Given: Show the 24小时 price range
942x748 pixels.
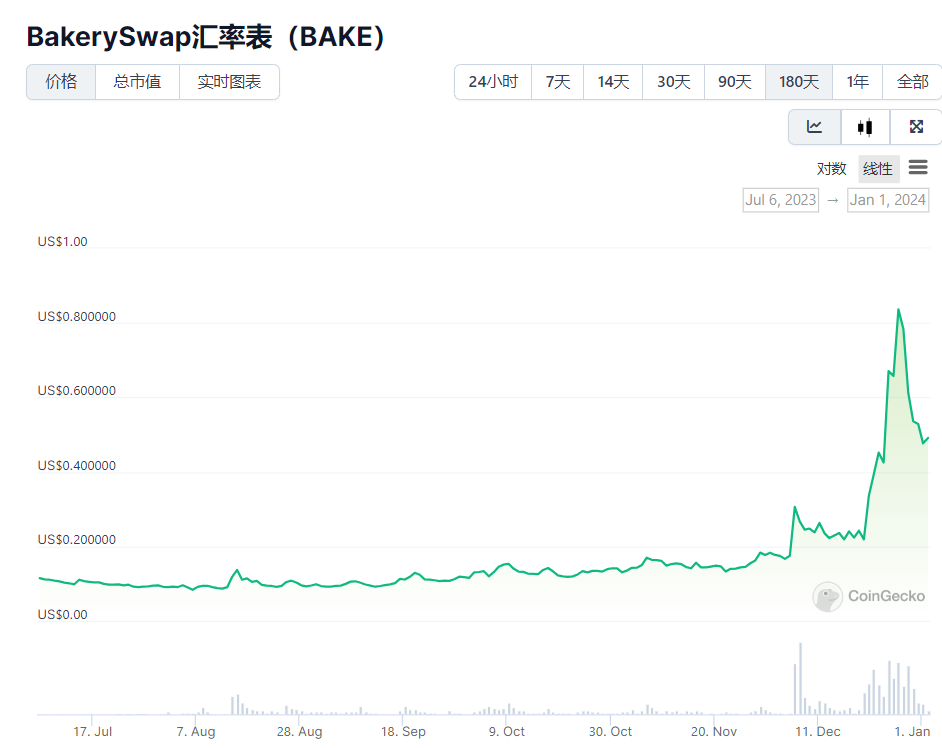Looking at the screenshot, I should (x=493, y=82).
